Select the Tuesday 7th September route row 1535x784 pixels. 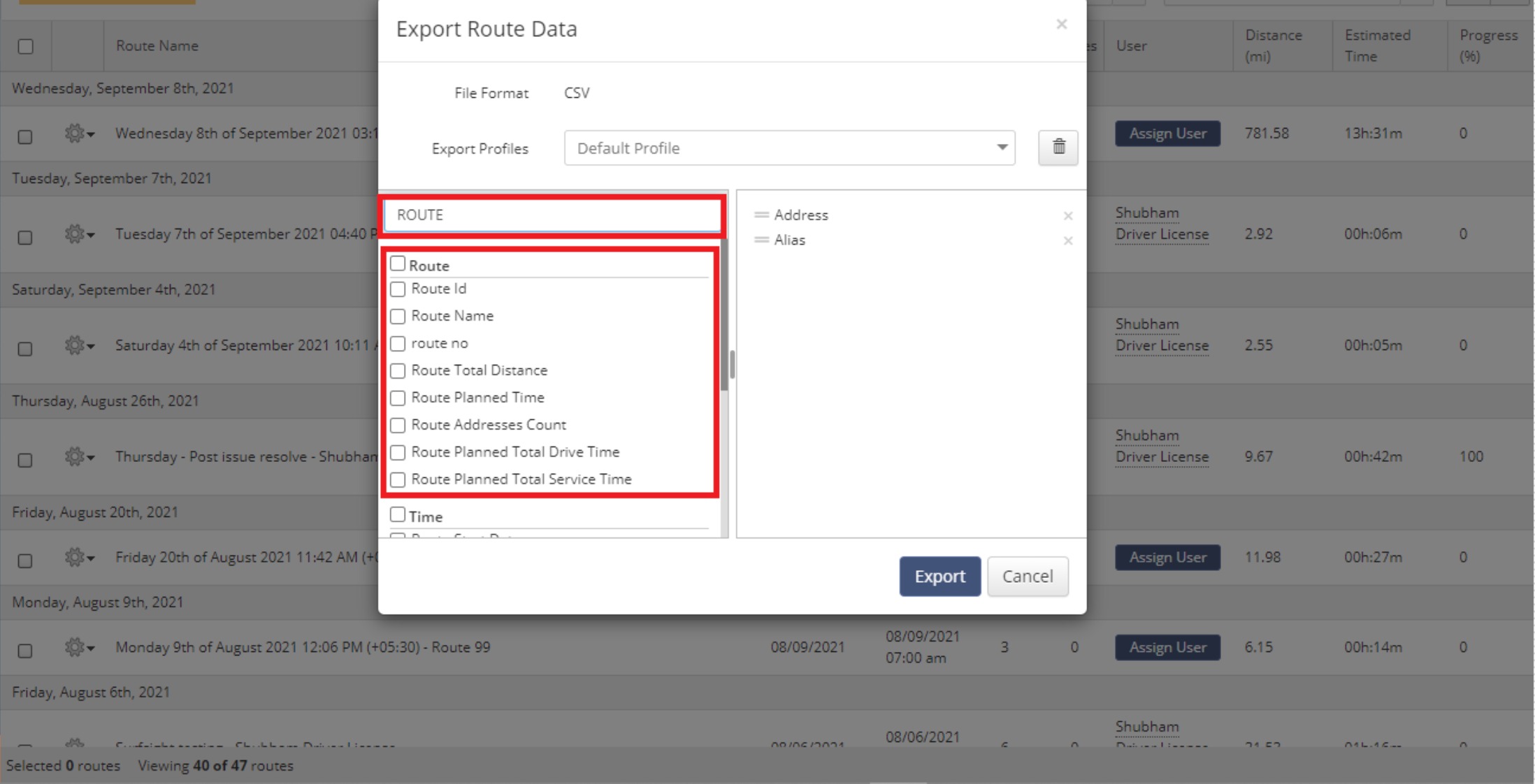[25, 238]
